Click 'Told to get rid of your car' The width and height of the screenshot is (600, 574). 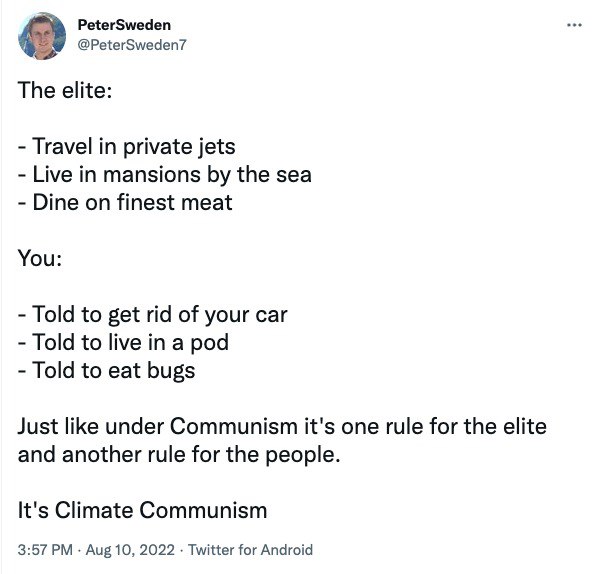point(153,314)
